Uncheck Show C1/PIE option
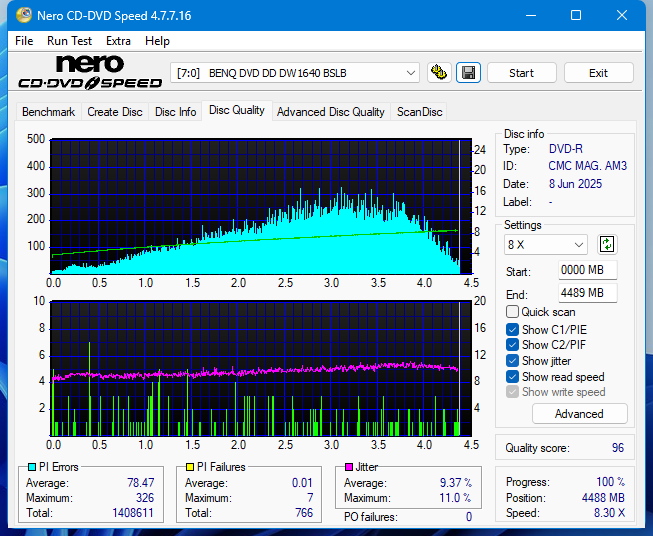Viewport: 653px width, 536px height. (x=513, y=329)
